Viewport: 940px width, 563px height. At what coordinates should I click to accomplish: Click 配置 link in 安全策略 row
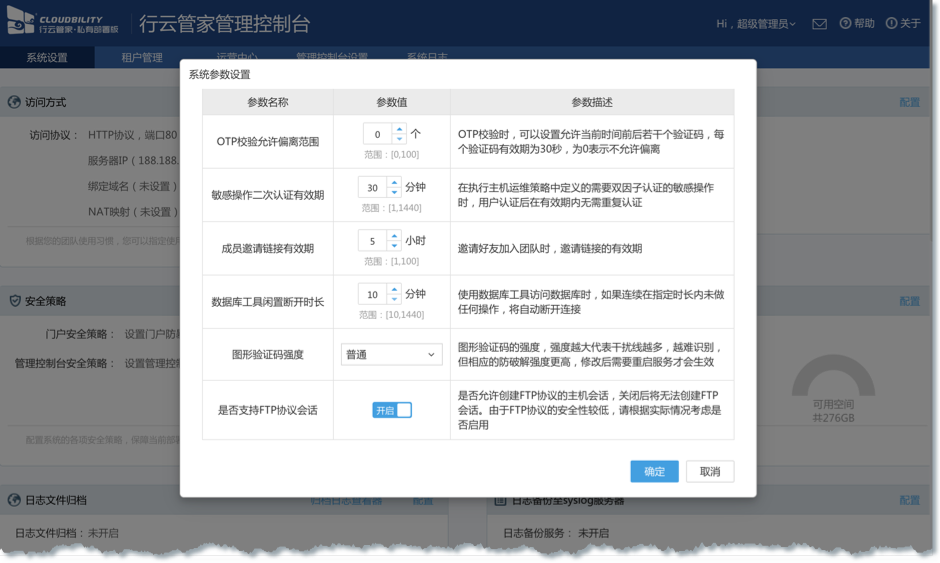point(909,301)
